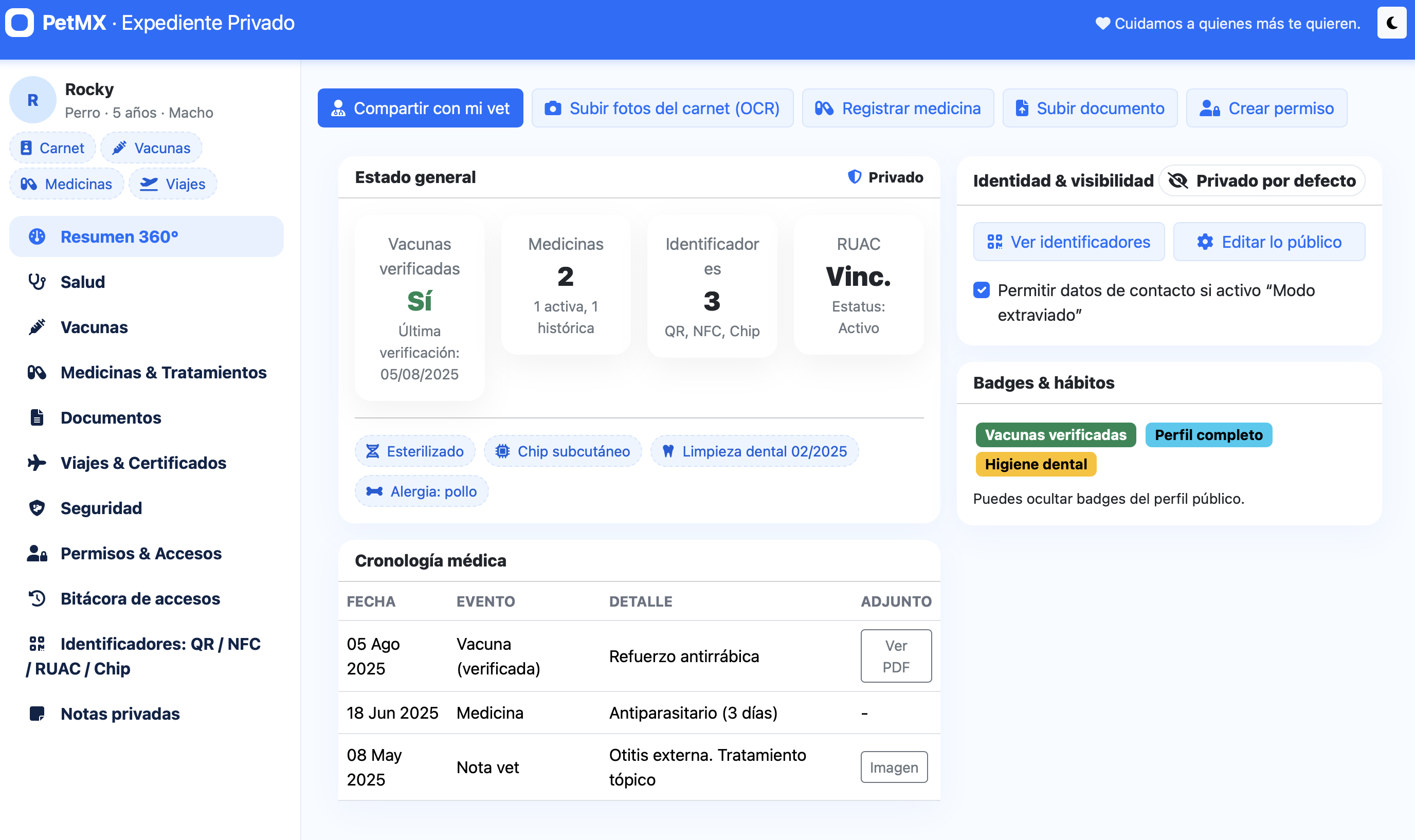The image size is (1415, 840).
Task: Click 'Compartir con mi vet'
Action: tap(421, 107)
